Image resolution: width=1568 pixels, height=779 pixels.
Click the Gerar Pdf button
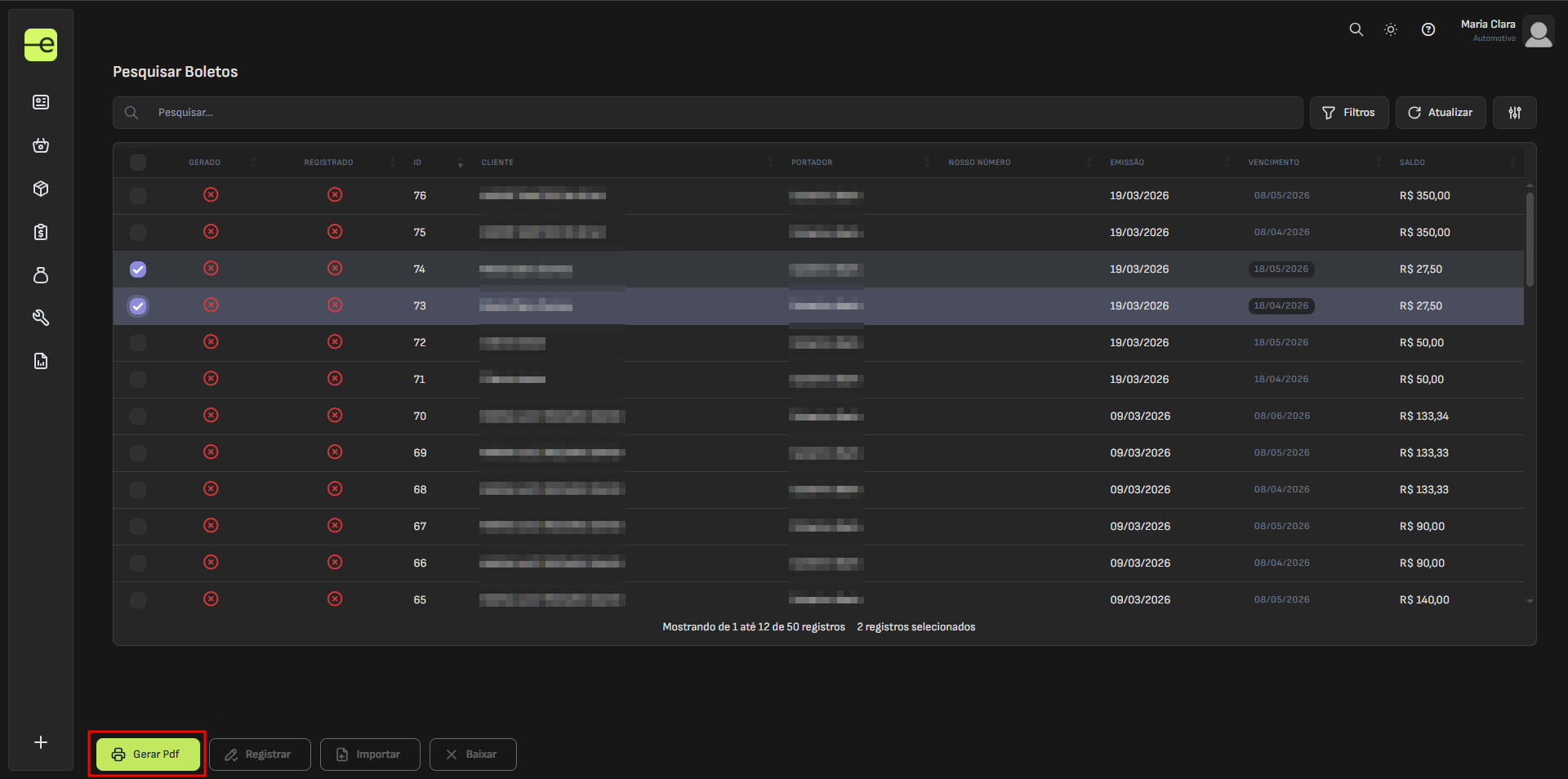(x=148, y=755)
